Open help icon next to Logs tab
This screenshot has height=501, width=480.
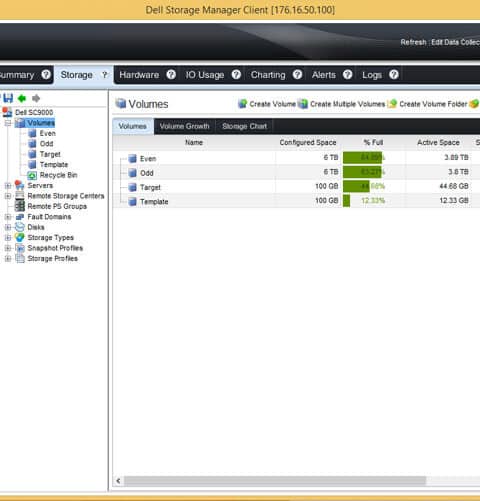[x=394, y=74]
